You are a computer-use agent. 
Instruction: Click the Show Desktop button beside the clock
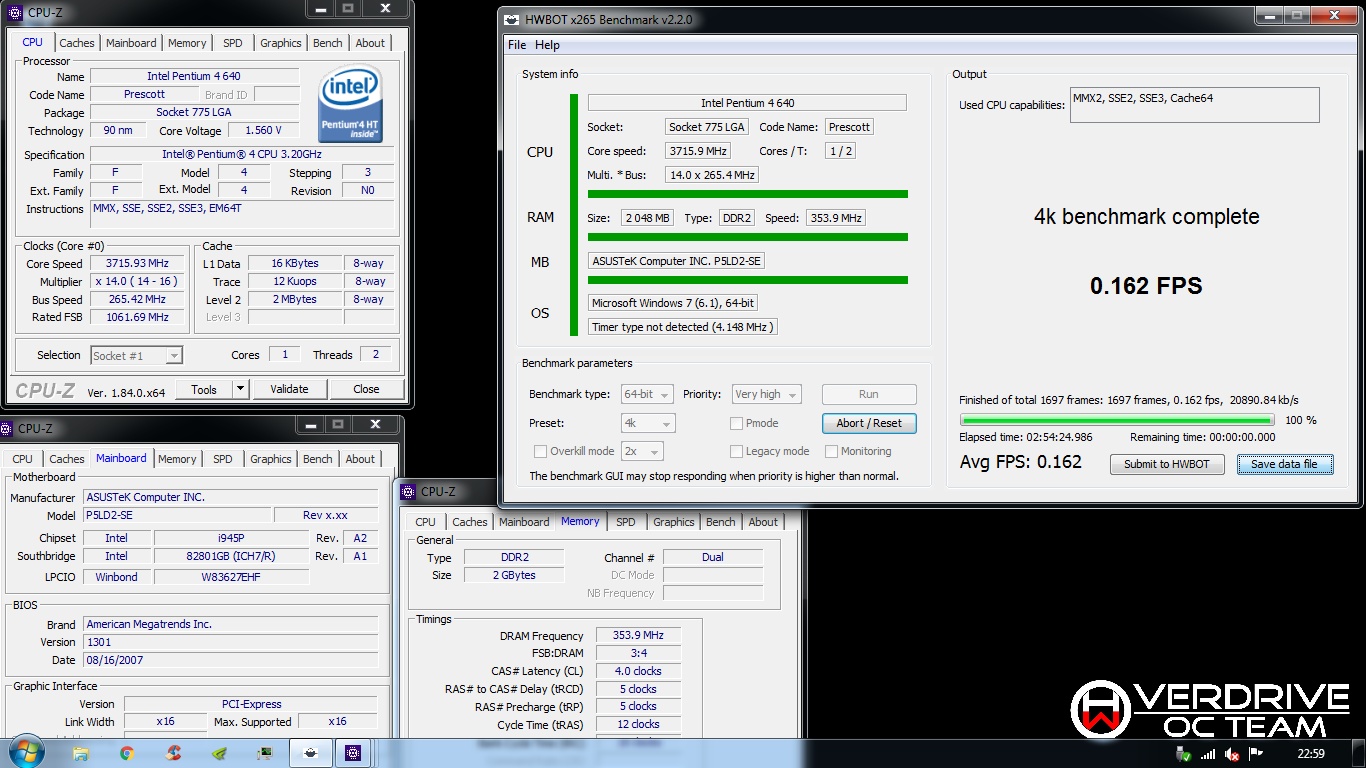1359,753
